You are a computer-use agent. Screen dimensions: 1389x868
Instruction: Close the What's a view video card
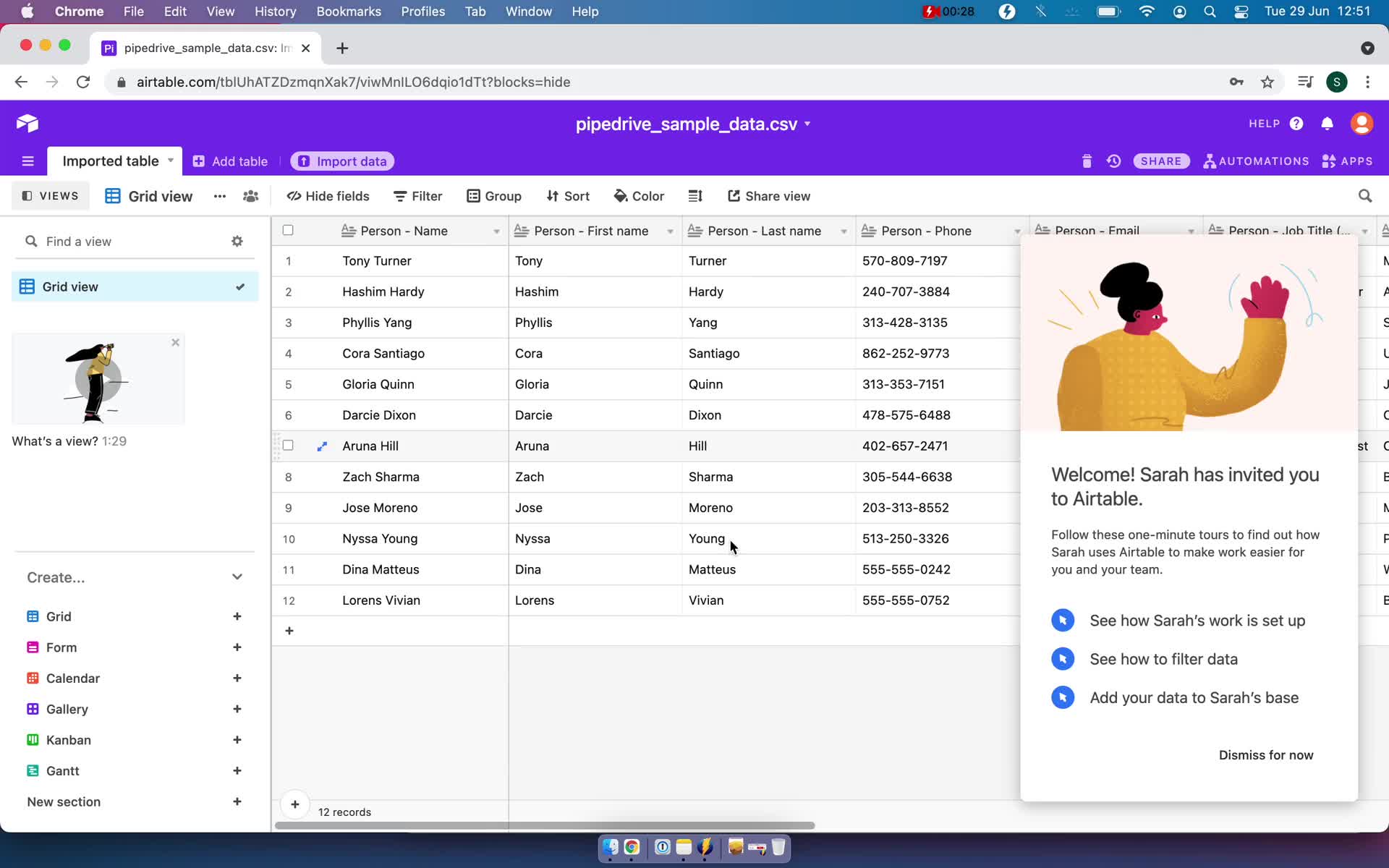[175, 343]
